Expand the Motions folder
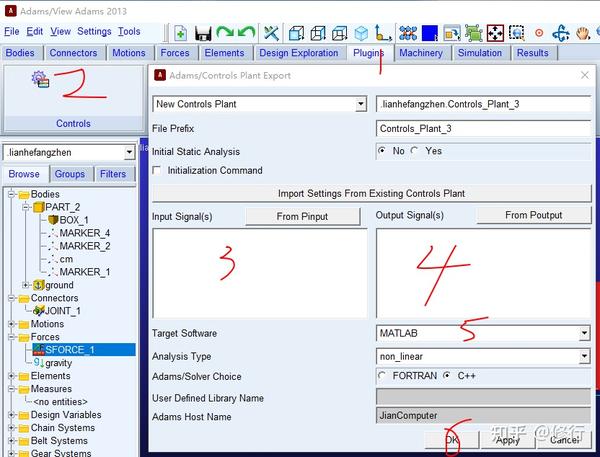 (x=11, y=324)
